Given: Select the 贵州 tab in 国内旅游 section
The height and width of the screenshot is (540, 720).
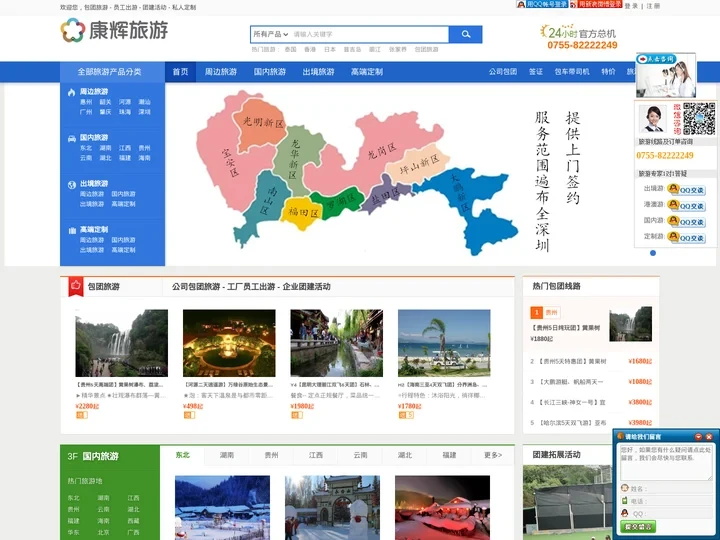Looking at the screenshot, I should click(271, 455).
